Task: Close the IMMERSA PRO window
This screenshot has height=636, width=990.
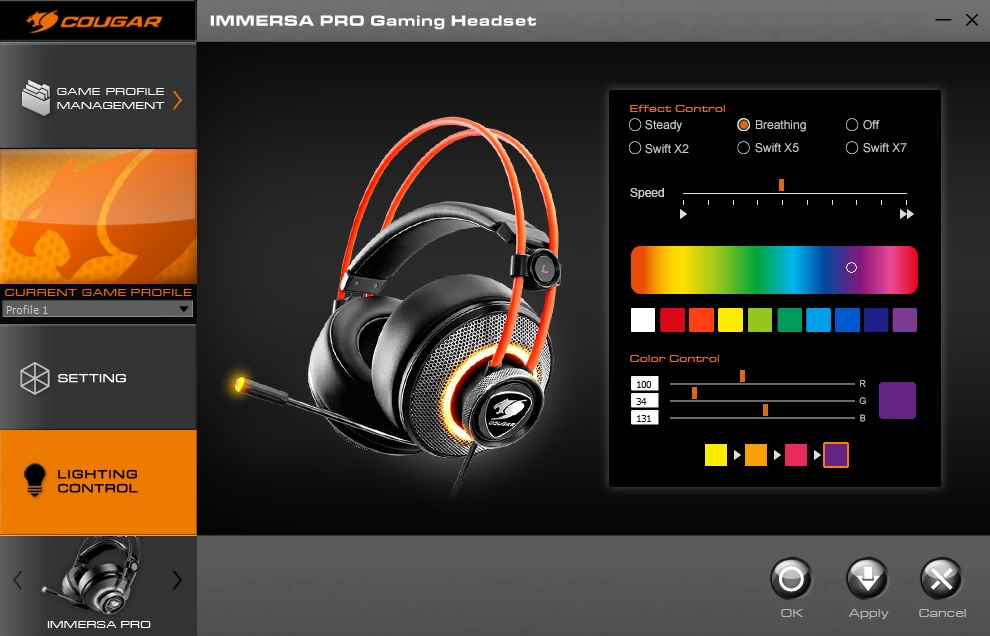Action: click(x=972, y=20)
